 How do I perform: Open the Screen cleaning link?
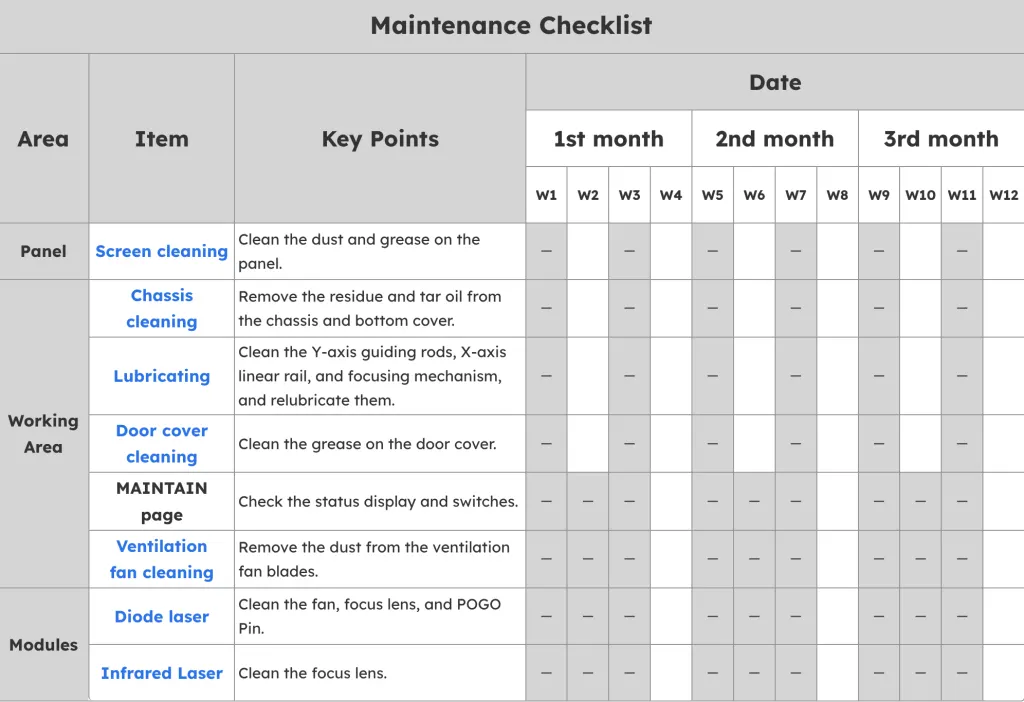161,251
